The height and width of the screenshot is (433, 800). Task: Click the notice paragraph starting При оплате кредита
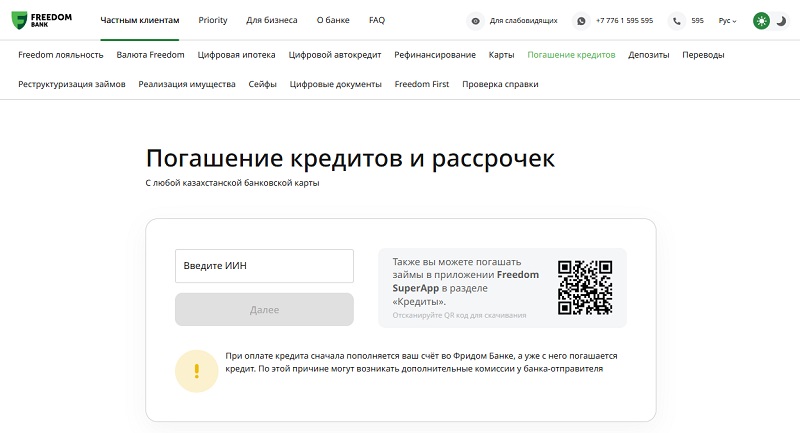[421, 362]
